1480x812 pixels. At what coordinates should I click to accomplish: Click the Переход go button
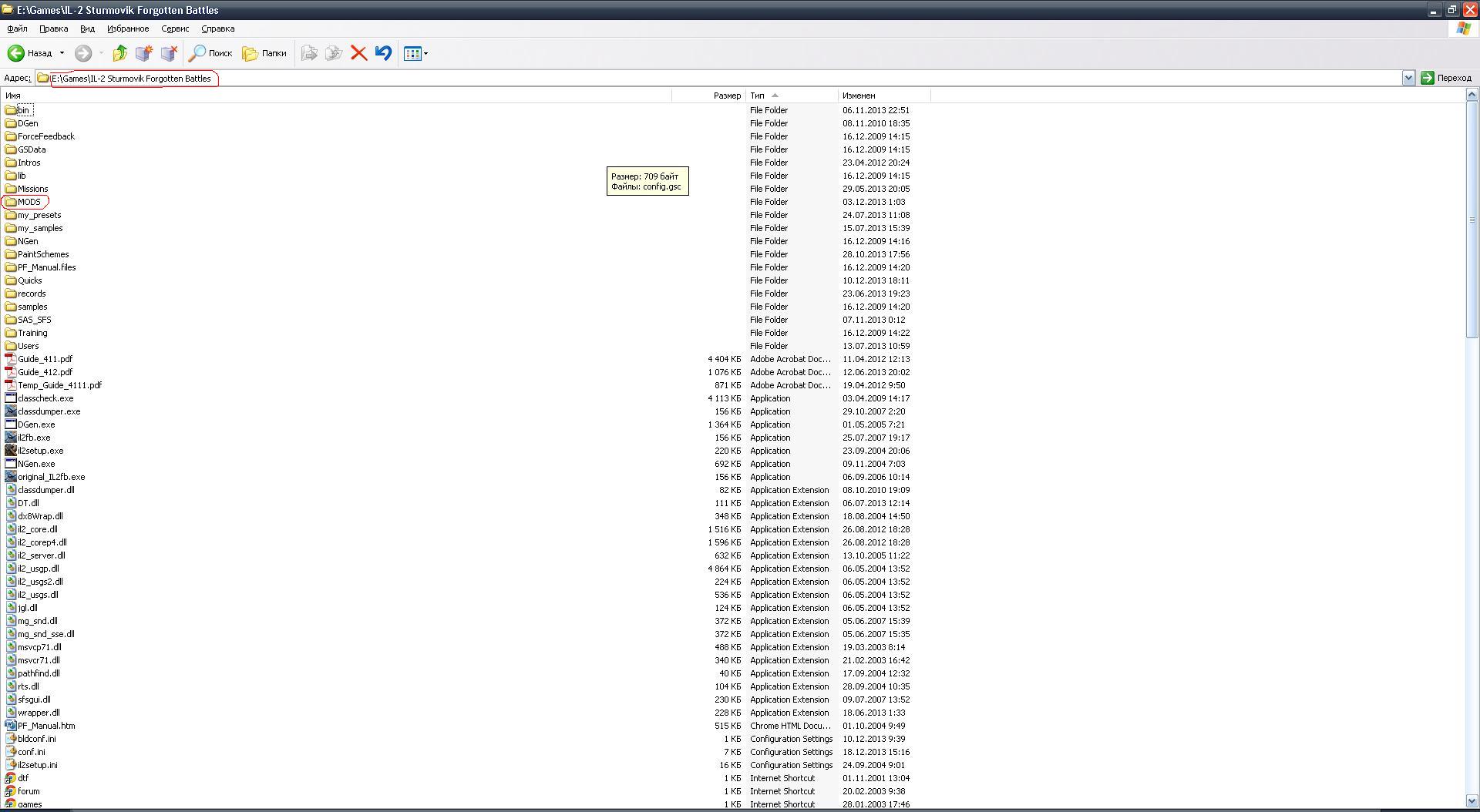(1447, 78)
